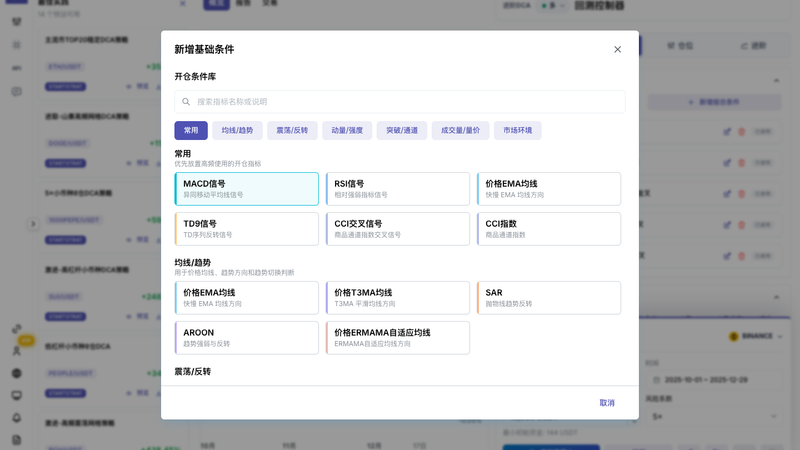Select the AROON indicator card
Viewport: 800px width, 450px height.
(x=246, y=338)
